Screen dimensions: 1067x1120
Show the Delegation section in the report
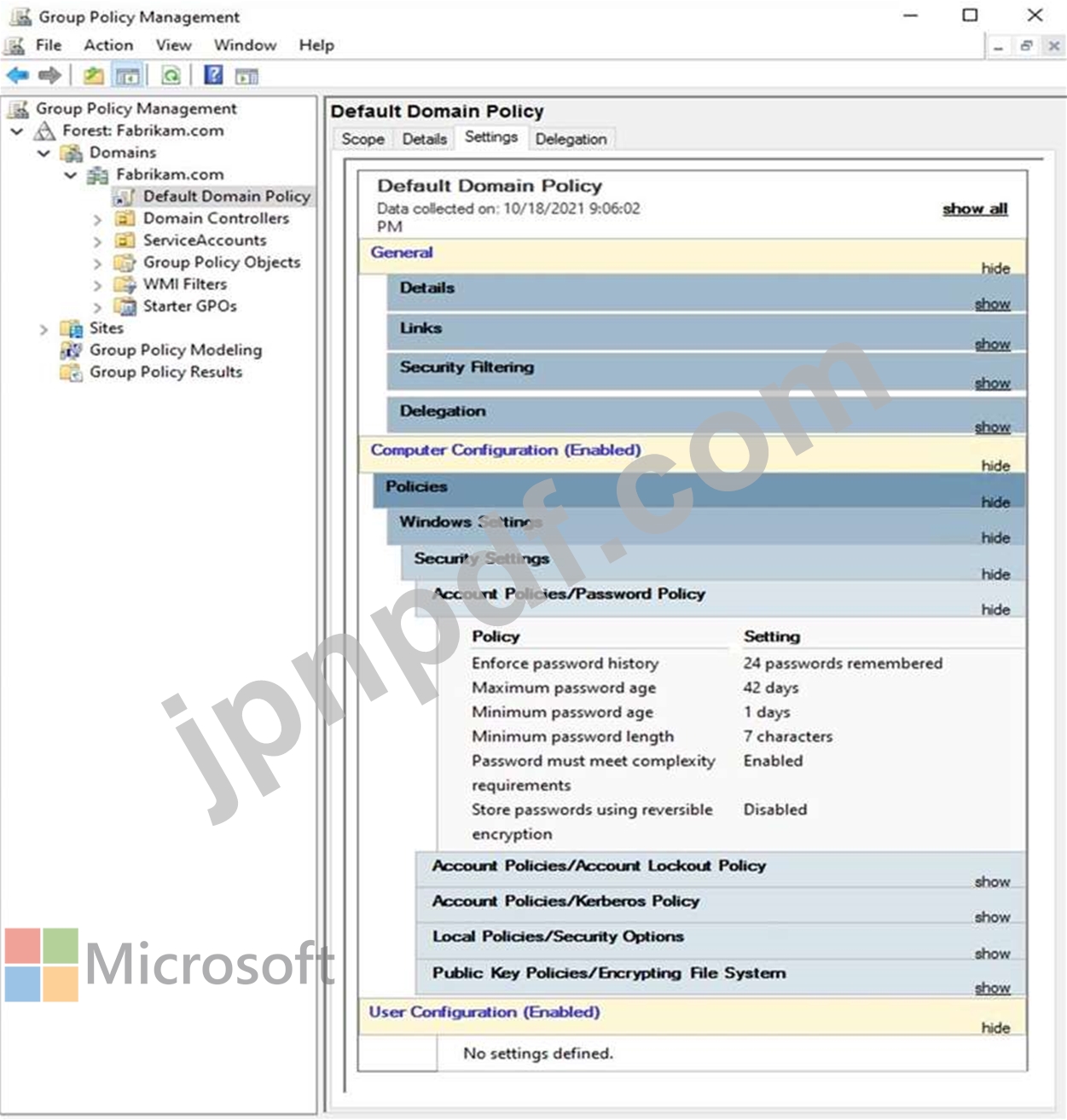993,427
